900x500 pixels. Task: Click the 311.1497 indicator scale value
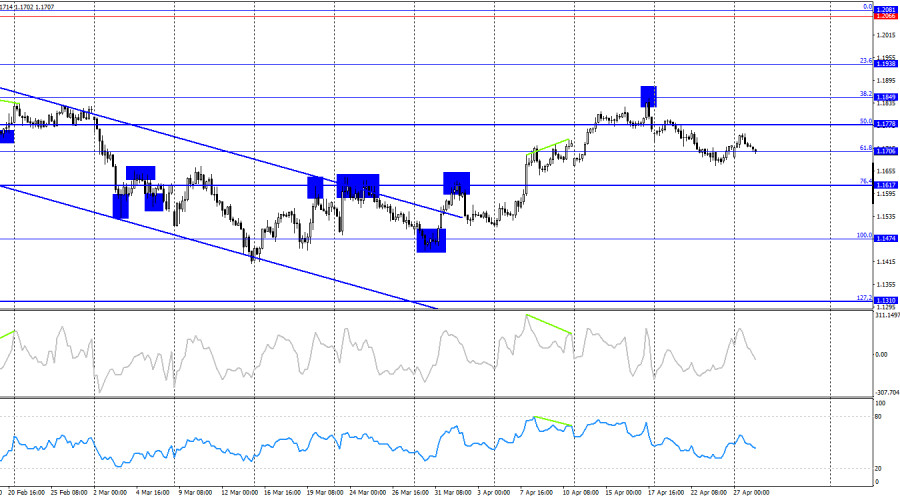[x=887, y=315]
